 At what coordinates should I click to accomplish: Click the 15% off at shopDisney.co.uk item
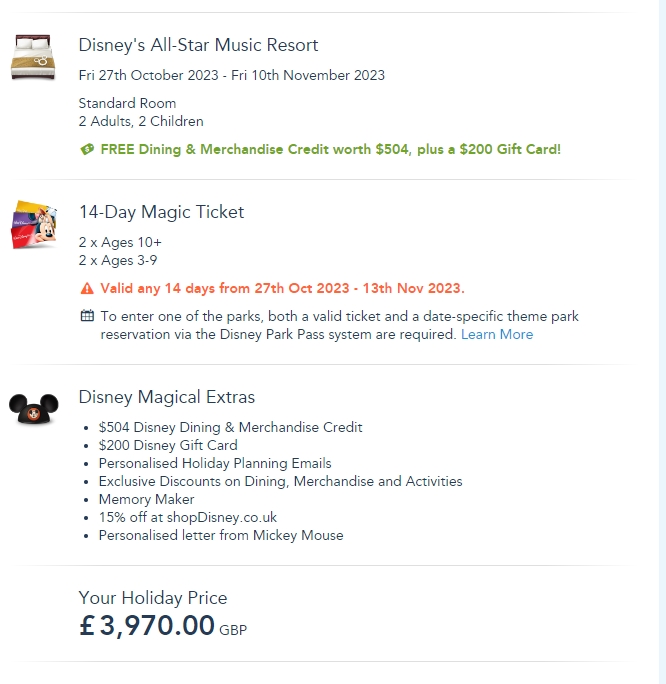pos(187,517)
